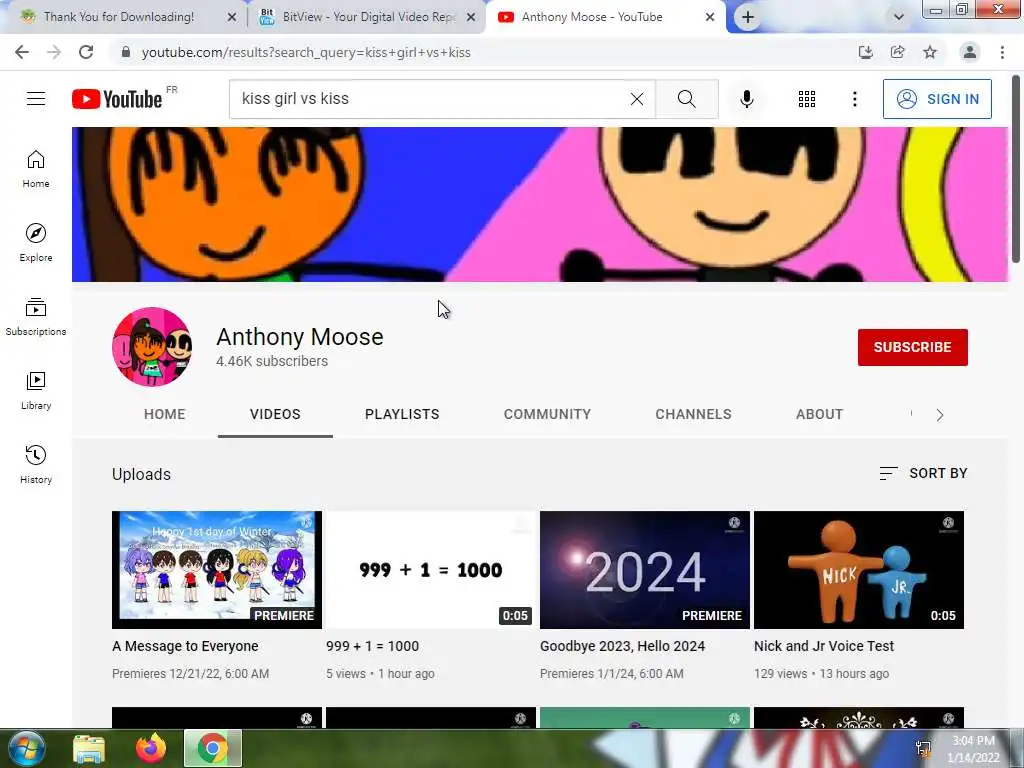The width and height of the screenshot is (1024, 768).
Task: Click the browser address bar URL
Action: coord(306,52)
